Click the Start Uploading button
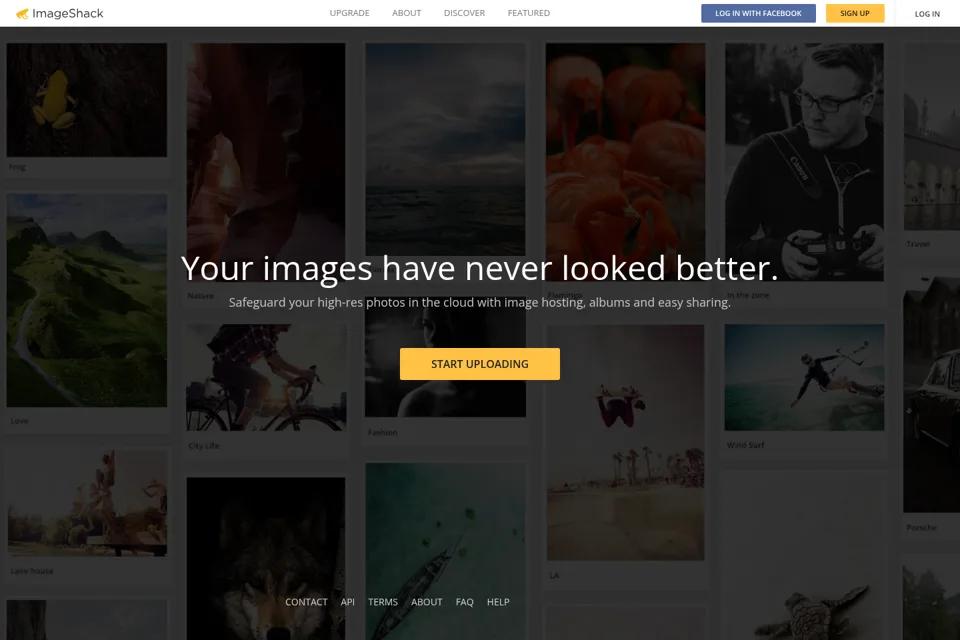The image size is (960, 640). [x=479, y=364]
